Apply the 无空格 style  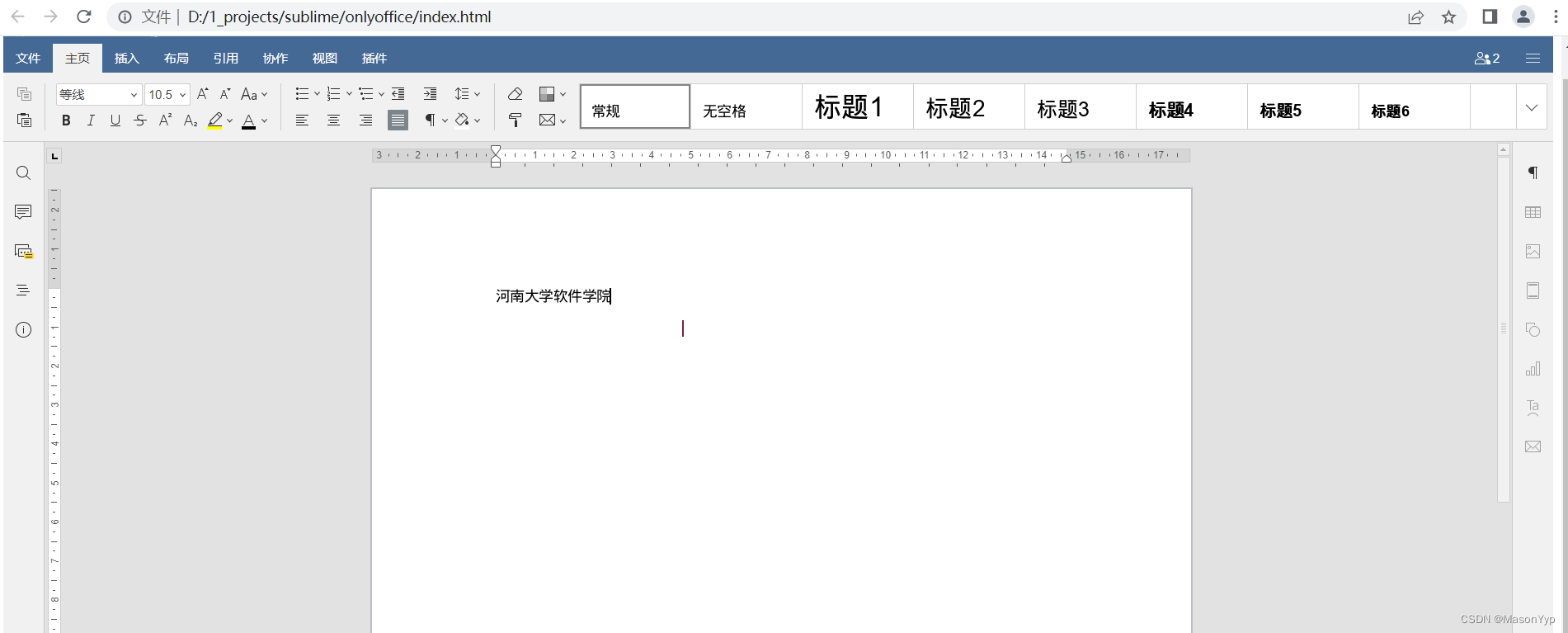(746, 107)
